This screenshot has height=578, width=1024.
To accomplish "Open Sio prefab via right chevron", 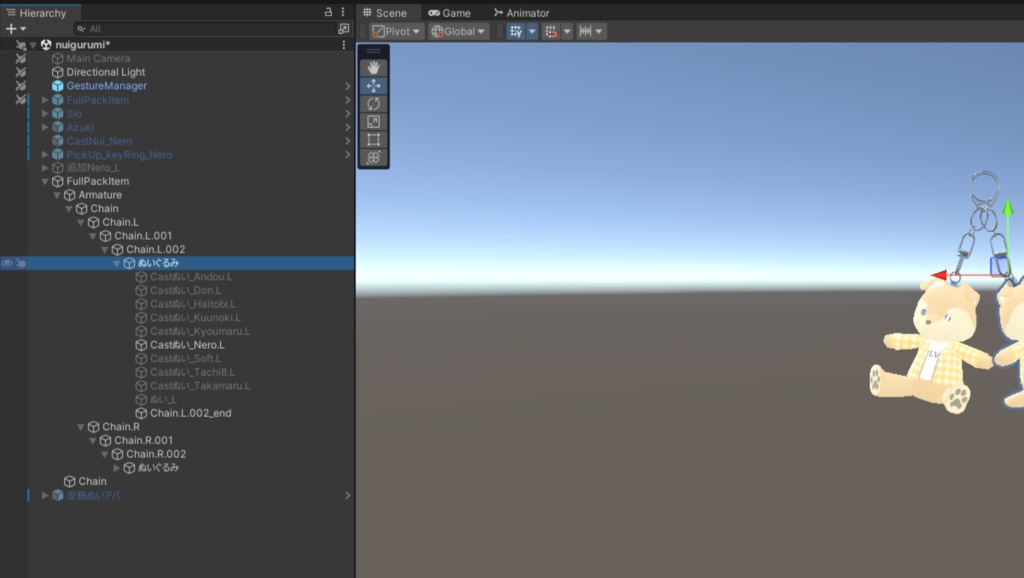I will pos(347,114).
